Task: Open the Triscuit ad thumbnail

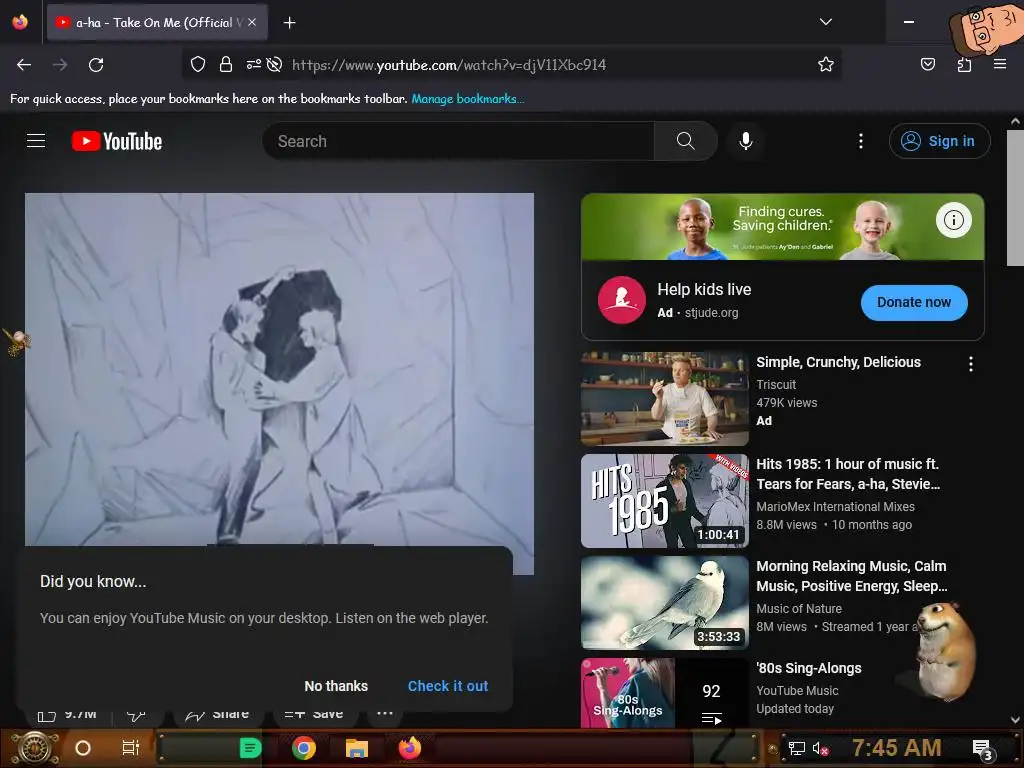Action: [x=665, y=398]
